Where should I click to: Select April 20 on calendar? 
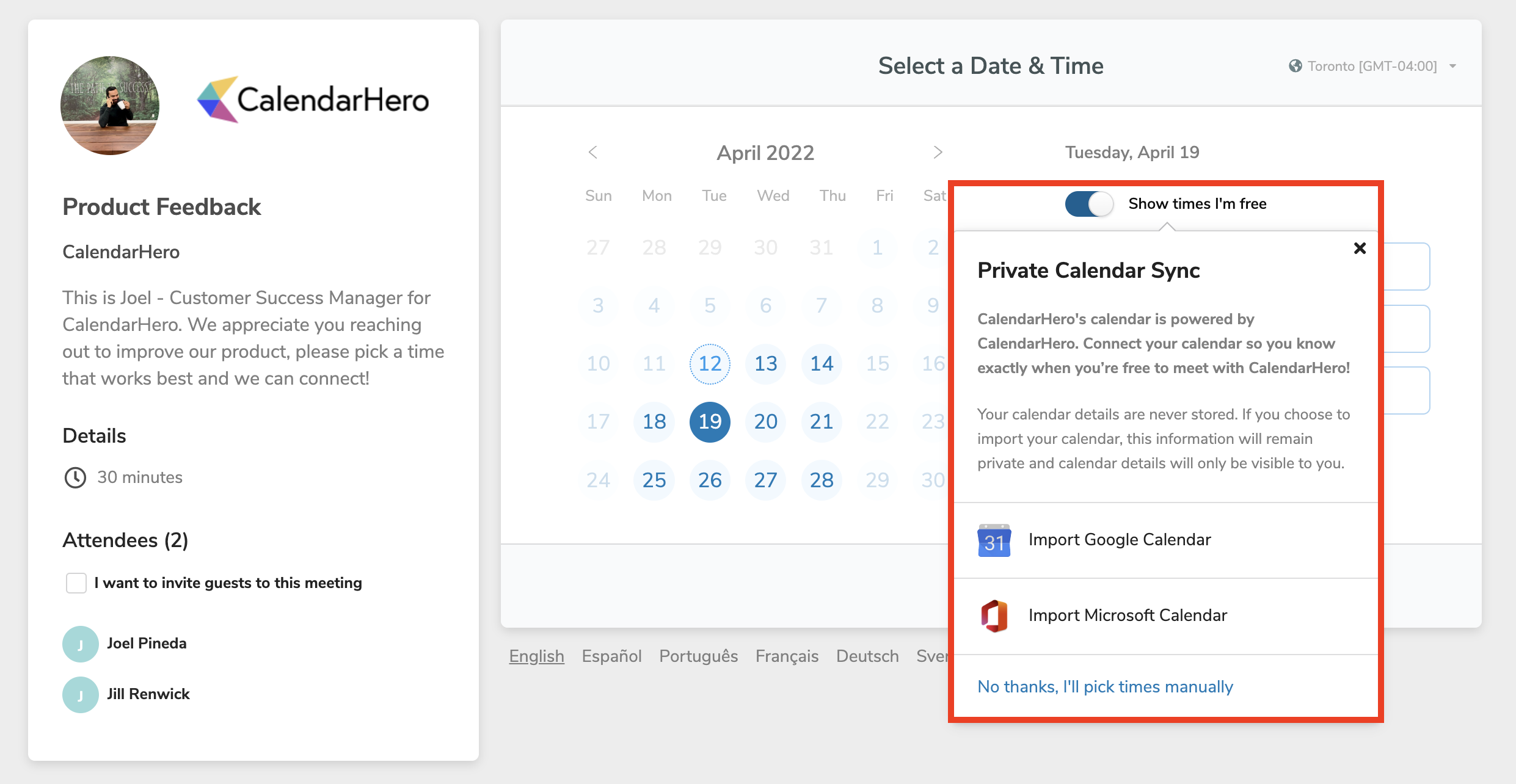[765, 422]
